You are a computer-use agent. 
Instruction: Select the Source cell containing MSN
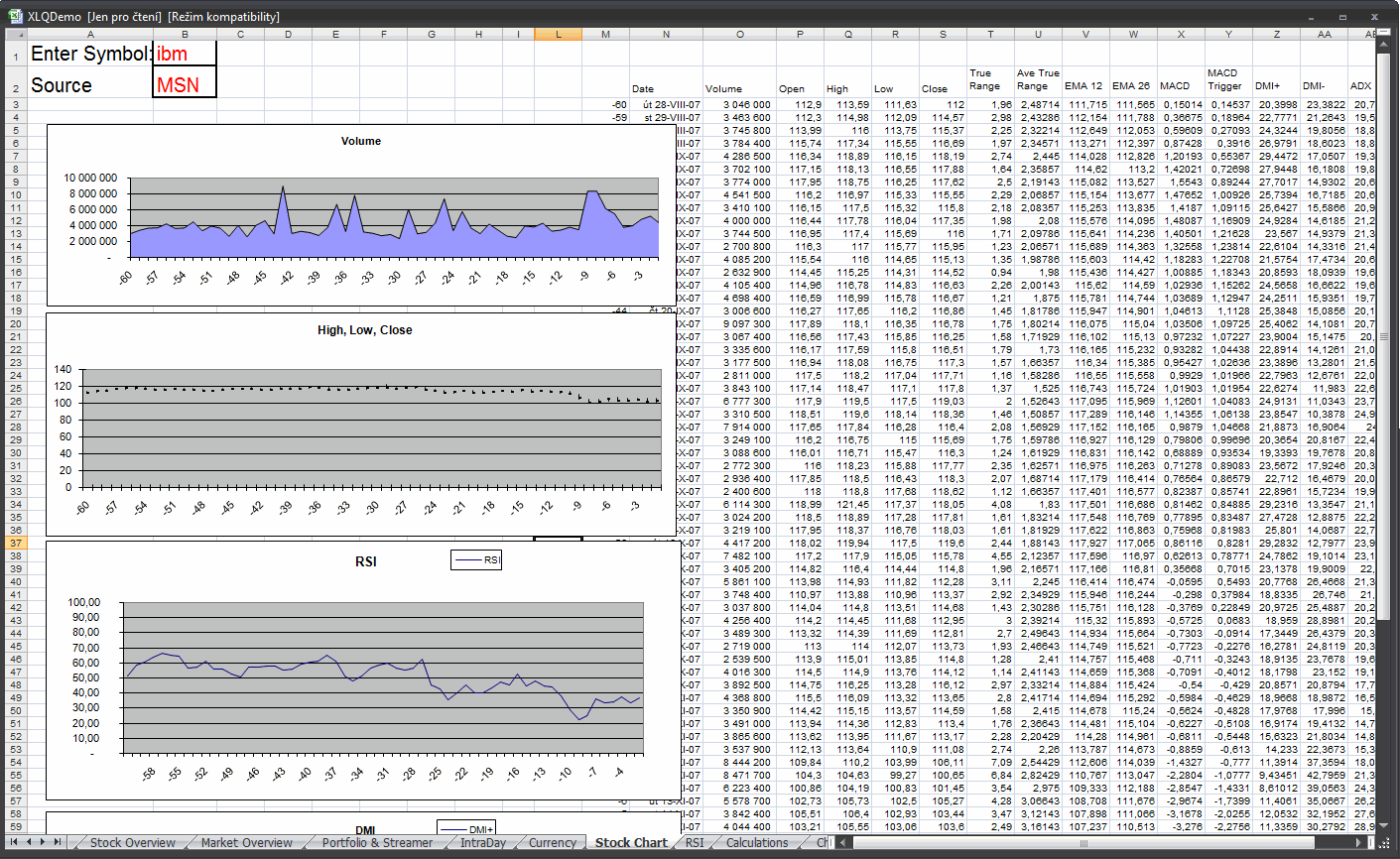[x=185, y=84]
